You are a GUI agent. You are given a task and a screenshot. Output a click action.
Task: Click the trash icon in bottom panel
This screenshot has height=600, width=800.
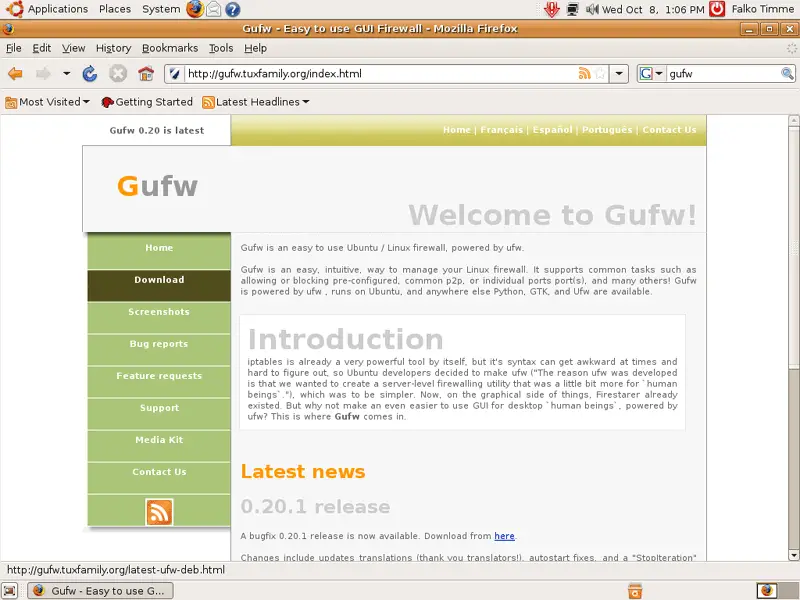635,591
